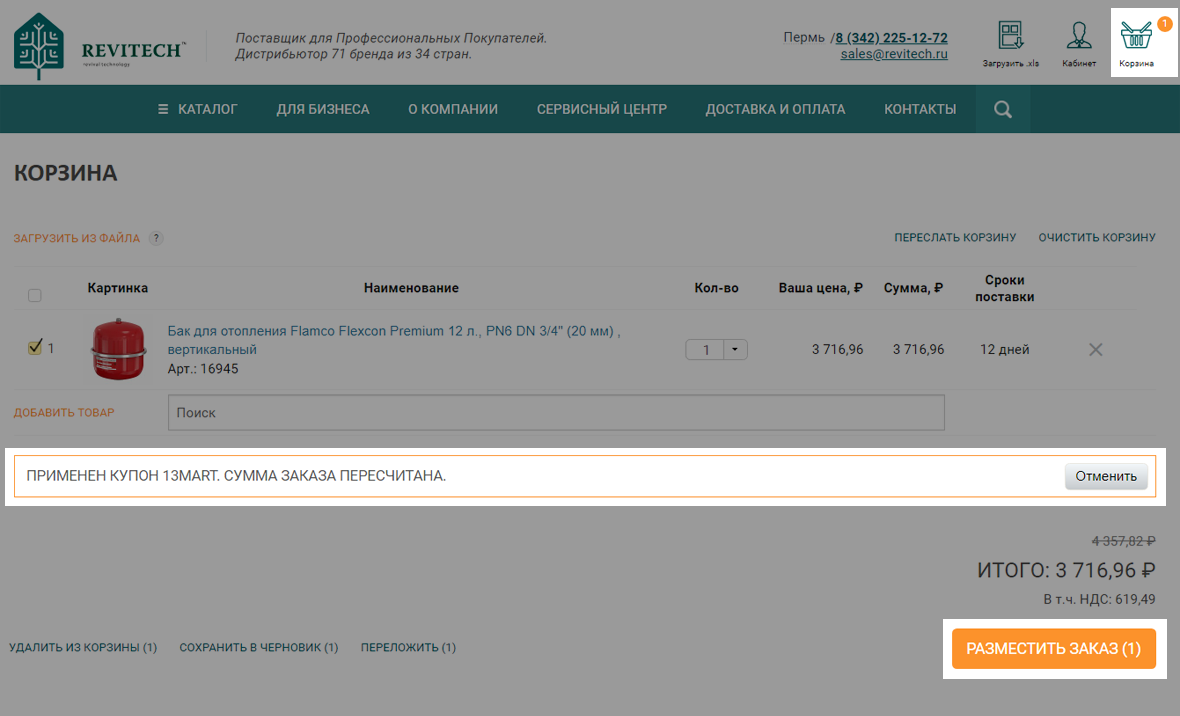Click the sales@revitech.ru email link

pyautogui.click(x=894, y=53)
